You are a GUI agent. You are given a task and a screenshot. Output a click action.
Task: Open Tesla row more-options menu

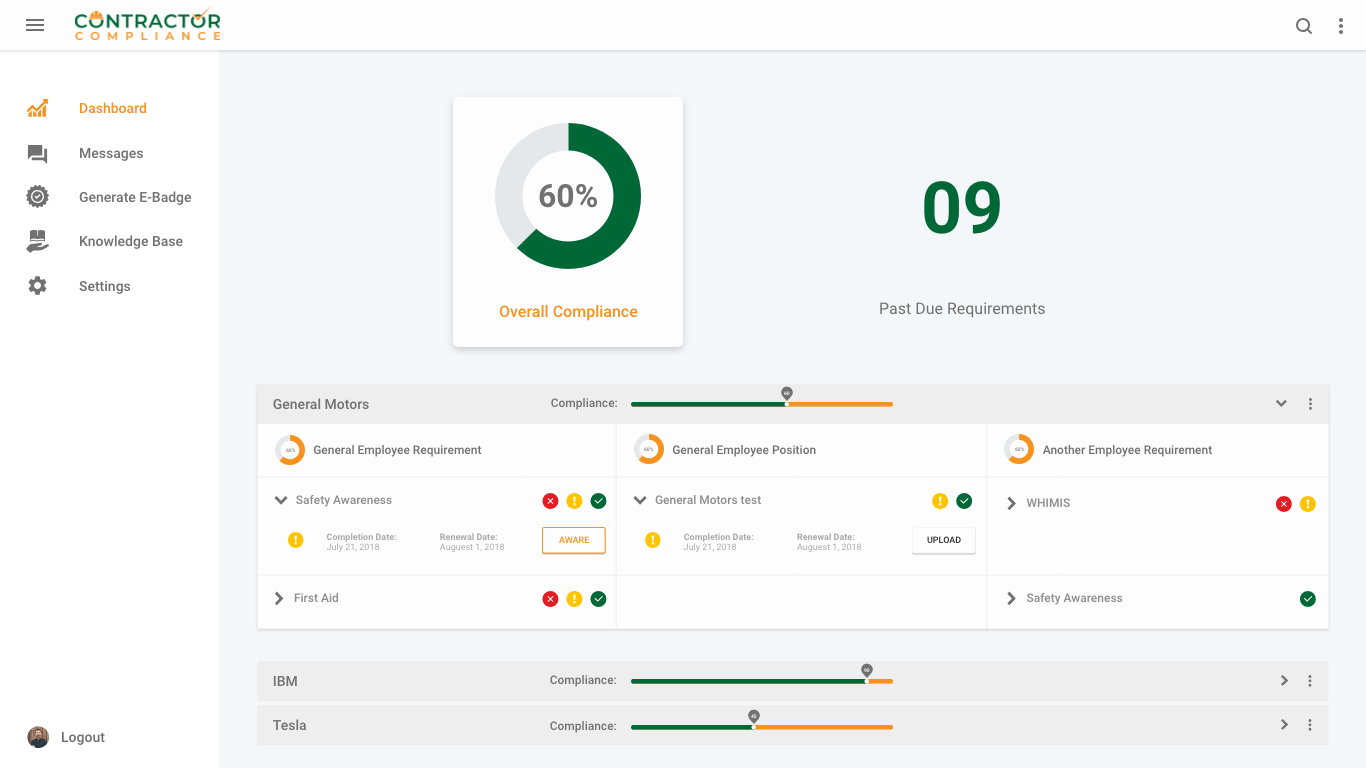point(1310,725)
